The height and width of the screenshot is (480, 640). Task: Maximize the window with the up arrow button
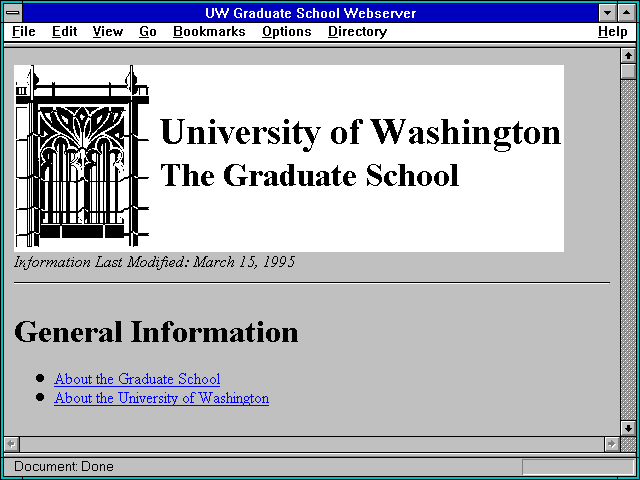coord(627,13)
